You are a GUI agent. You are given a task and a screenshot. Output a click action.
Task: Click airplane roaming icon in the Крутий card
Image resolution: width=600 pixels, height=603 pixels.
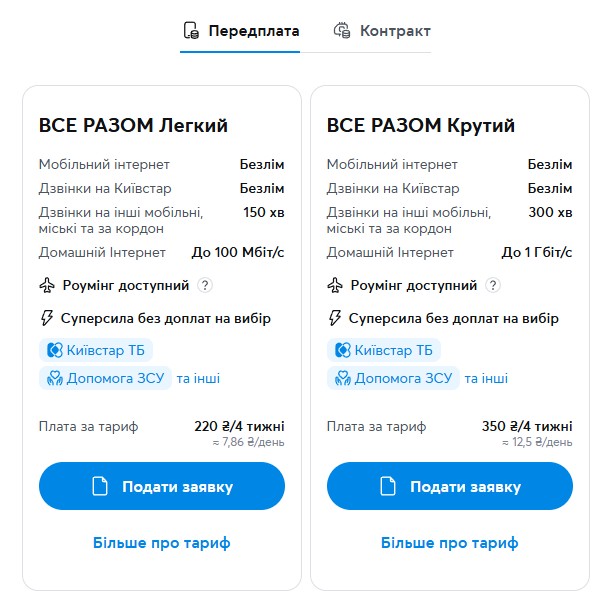(334, 286)
